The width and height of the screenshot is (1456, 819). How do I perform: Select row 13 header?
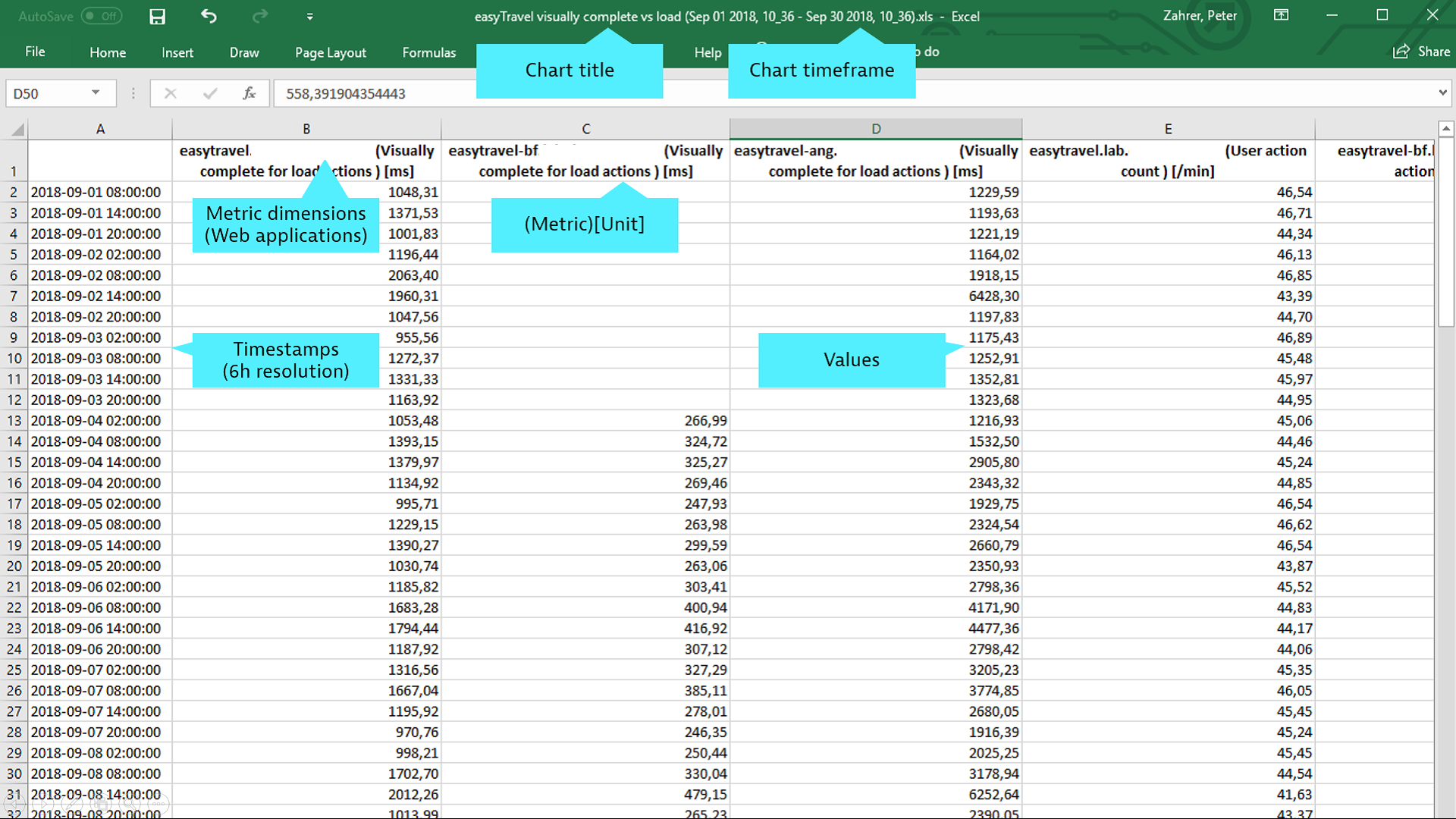point(14,421)
